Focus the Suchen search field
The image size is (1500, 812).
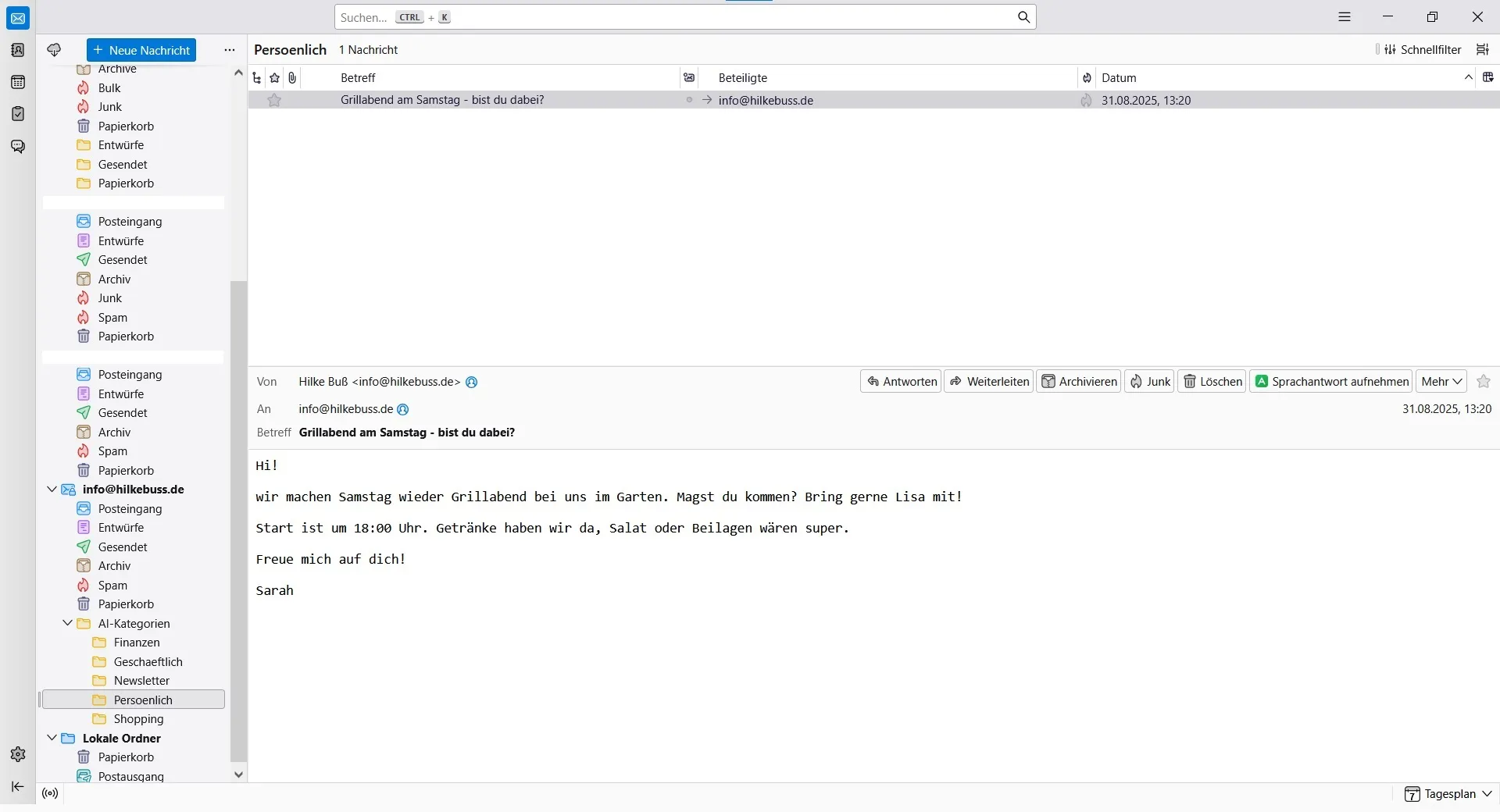click(x=684, y=17)
